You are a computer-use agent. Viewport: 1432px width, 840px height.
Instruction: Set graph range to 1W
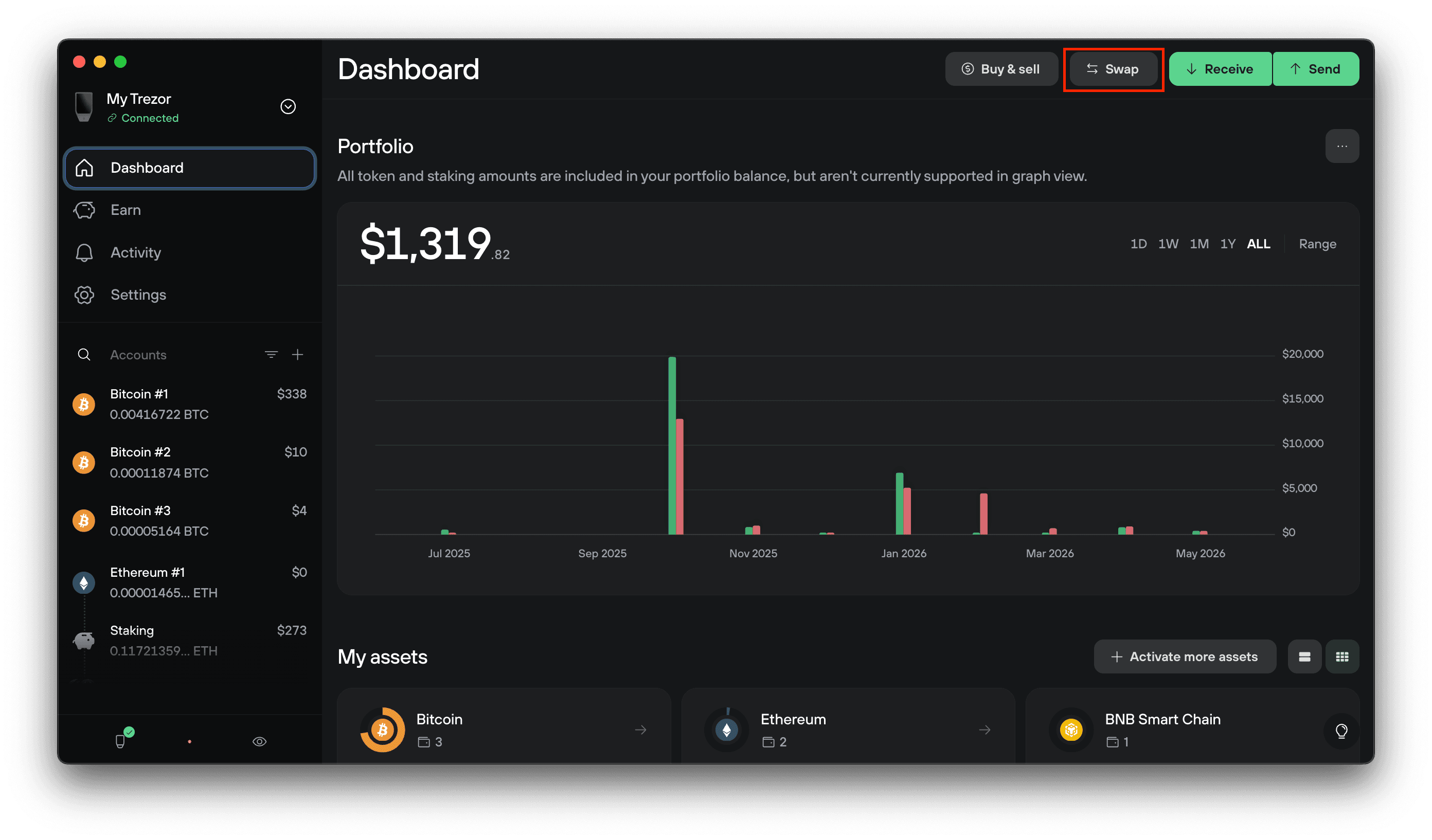coord(1168,244)
